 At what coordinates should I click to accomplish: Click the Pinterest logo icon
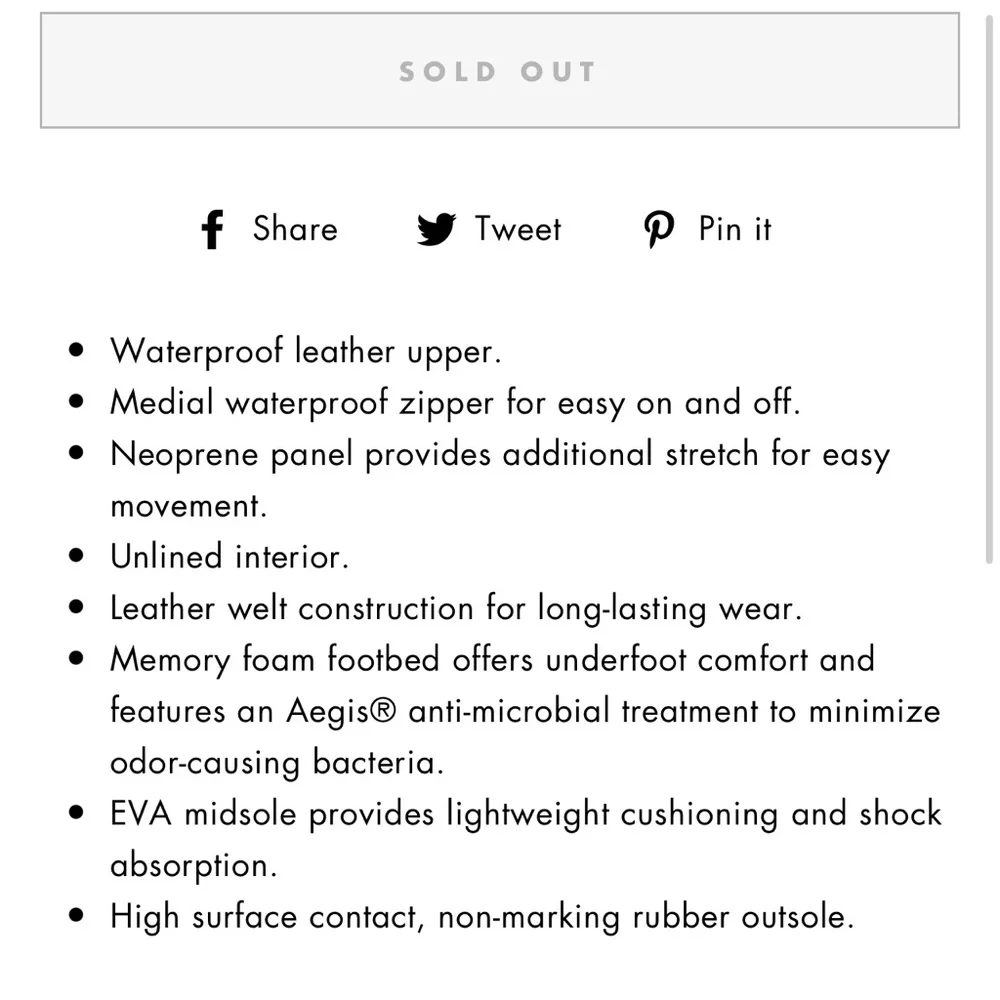click(659, 229)
